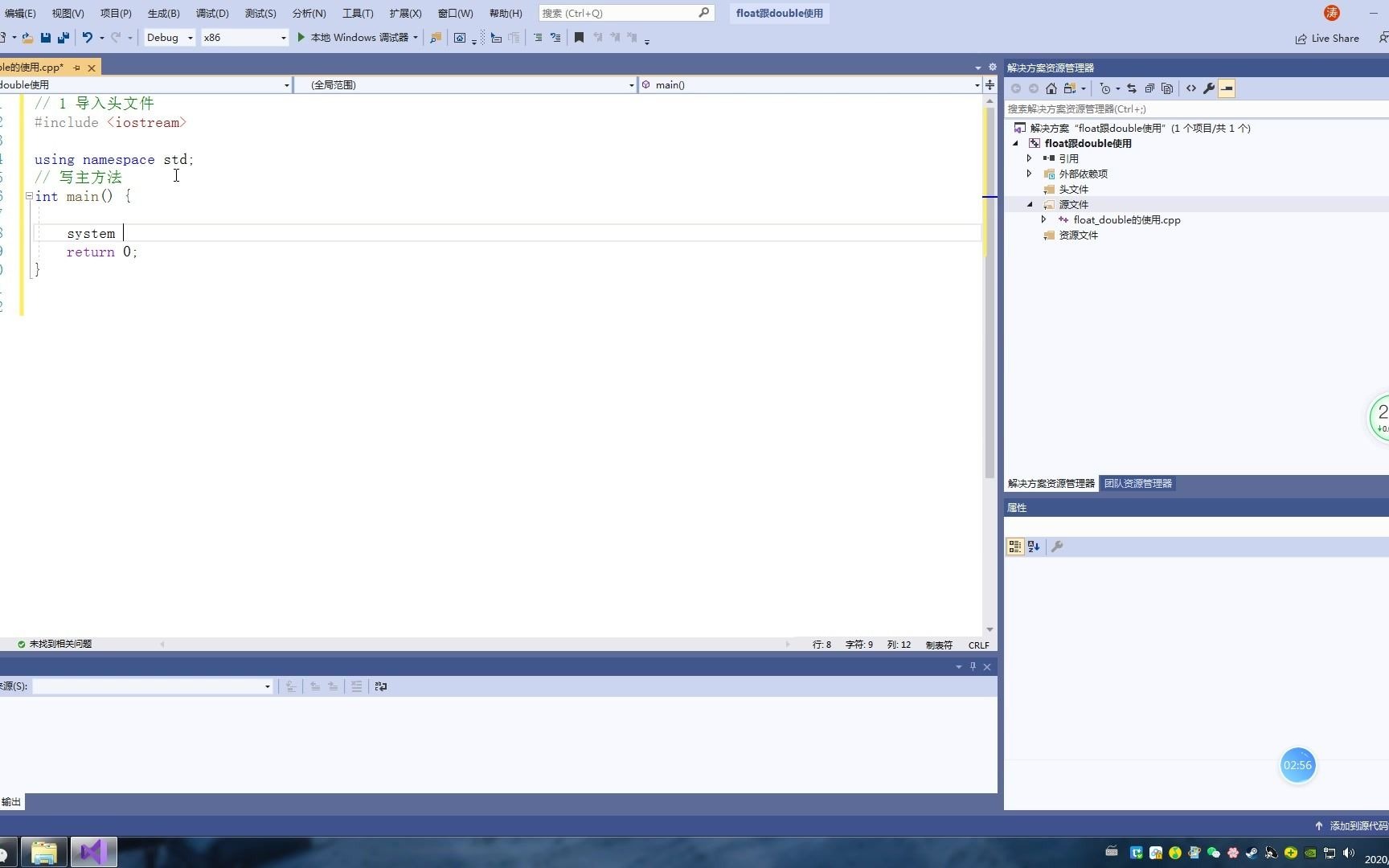Open the 项目(P) menu
Screen dimensions: 1389x868
(116, 13)
